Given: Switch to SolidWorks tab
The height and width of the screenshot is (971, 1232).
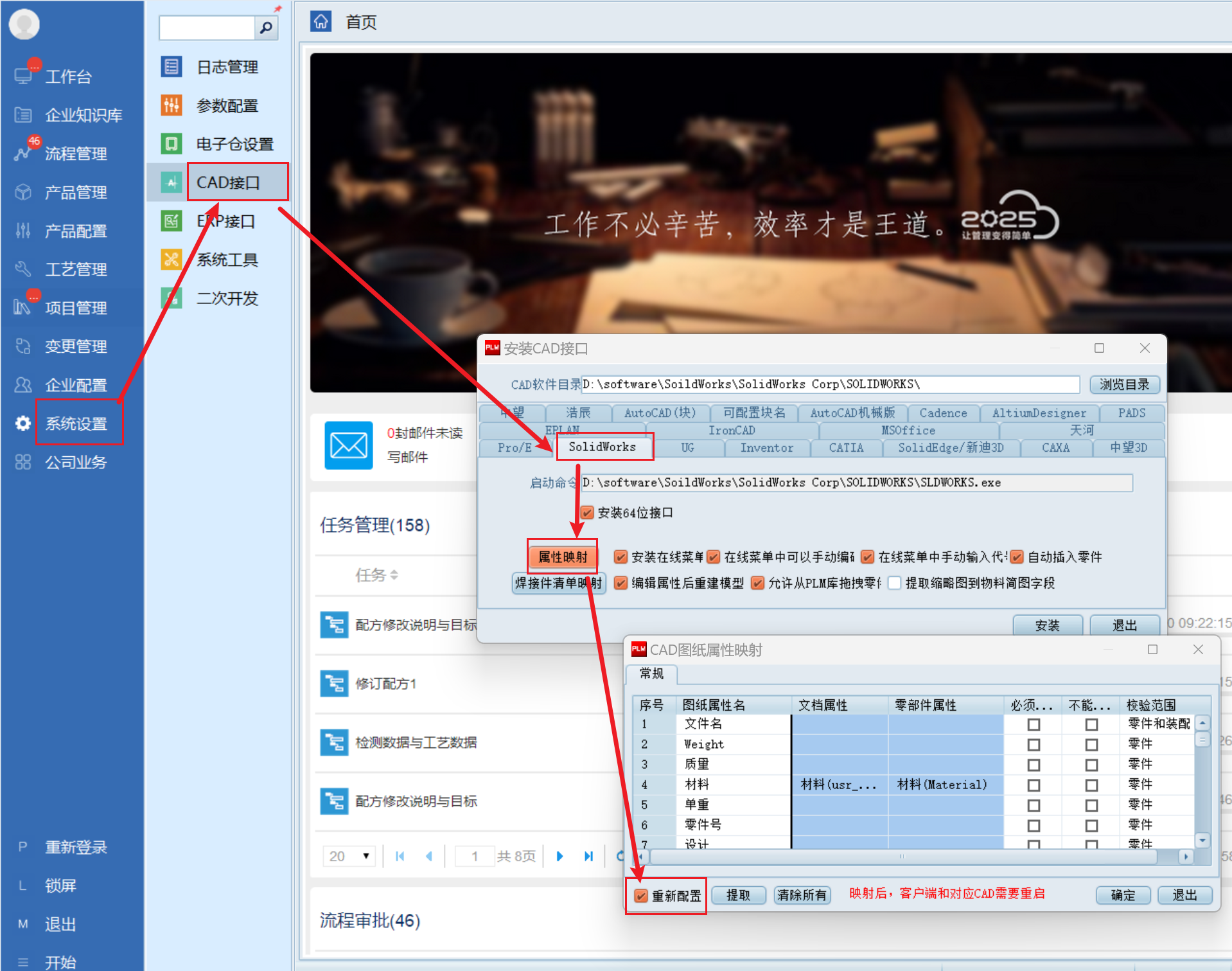Looking at the screenshot, I should tap(602, 447).
